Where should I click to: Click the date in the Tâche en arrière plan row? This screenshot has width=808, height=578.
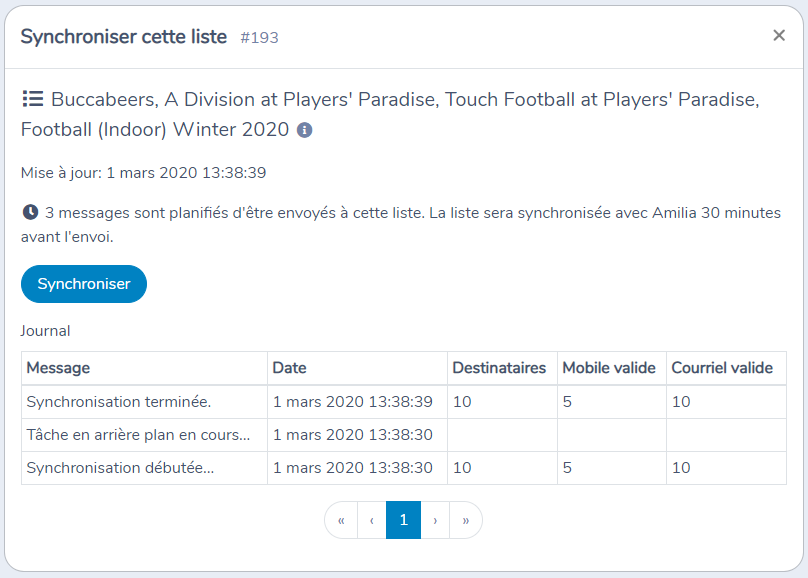pos(352,435)
